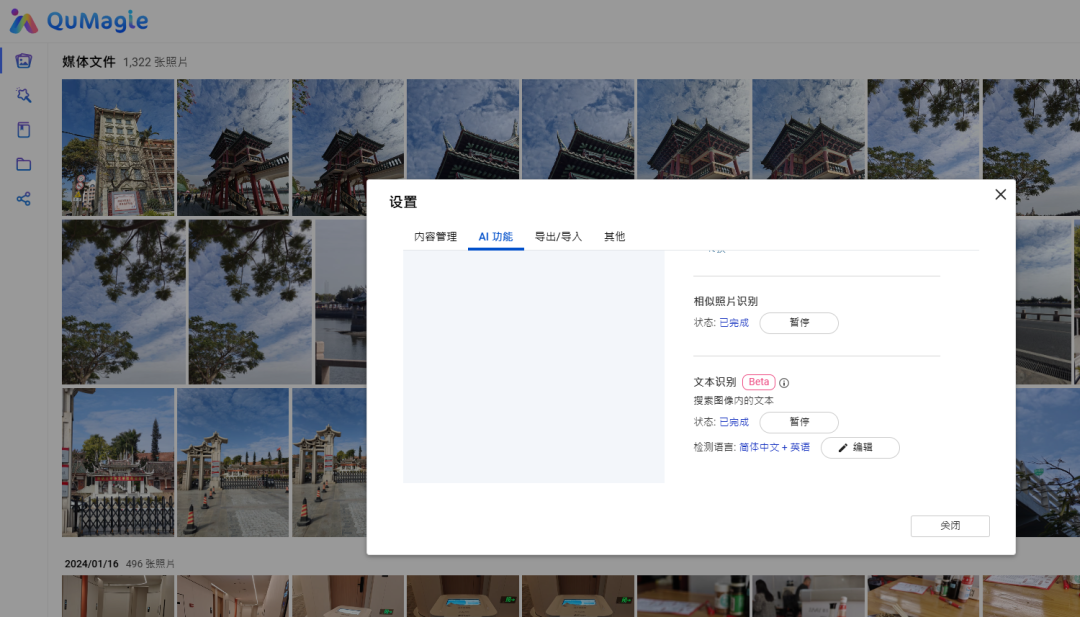Open the folders sidebar icon
The height and width of the screenshot is (617, 1080).
pyautogui.click(x=23, y=164)
